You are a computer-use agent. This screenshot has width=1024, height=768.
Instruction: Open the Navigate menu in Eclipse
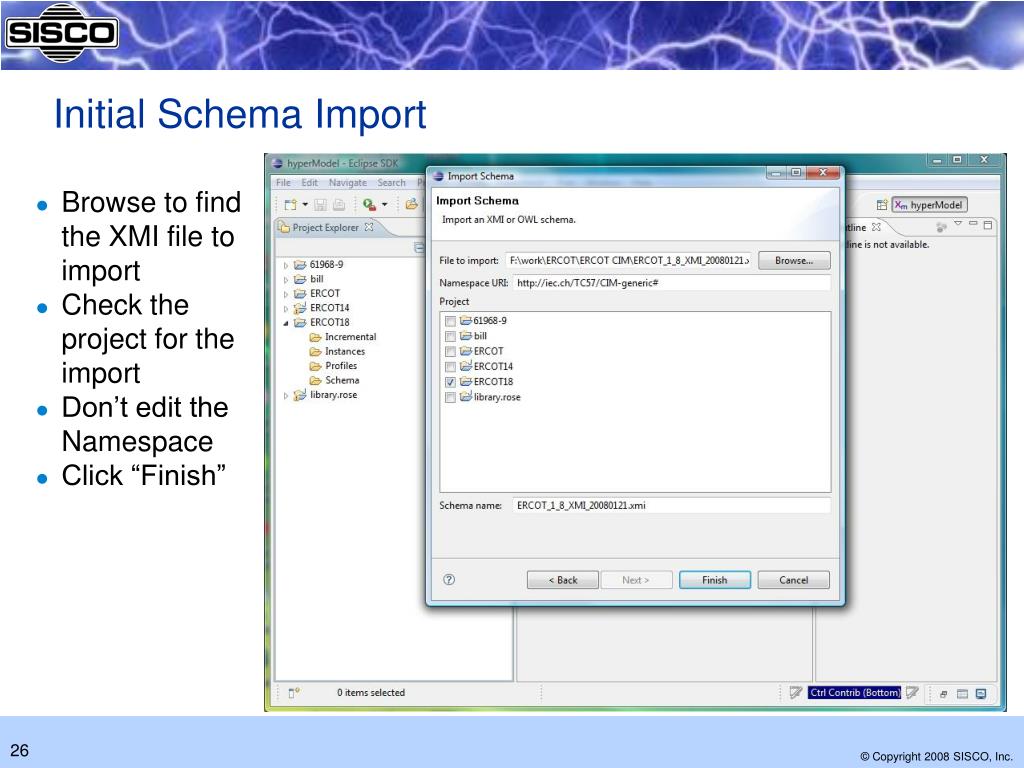coord(347,183)
